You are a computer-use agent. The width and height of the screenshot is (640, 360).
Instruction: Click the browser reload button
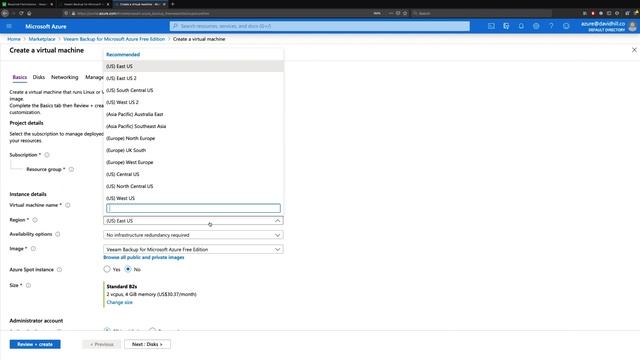click(21, 13)
